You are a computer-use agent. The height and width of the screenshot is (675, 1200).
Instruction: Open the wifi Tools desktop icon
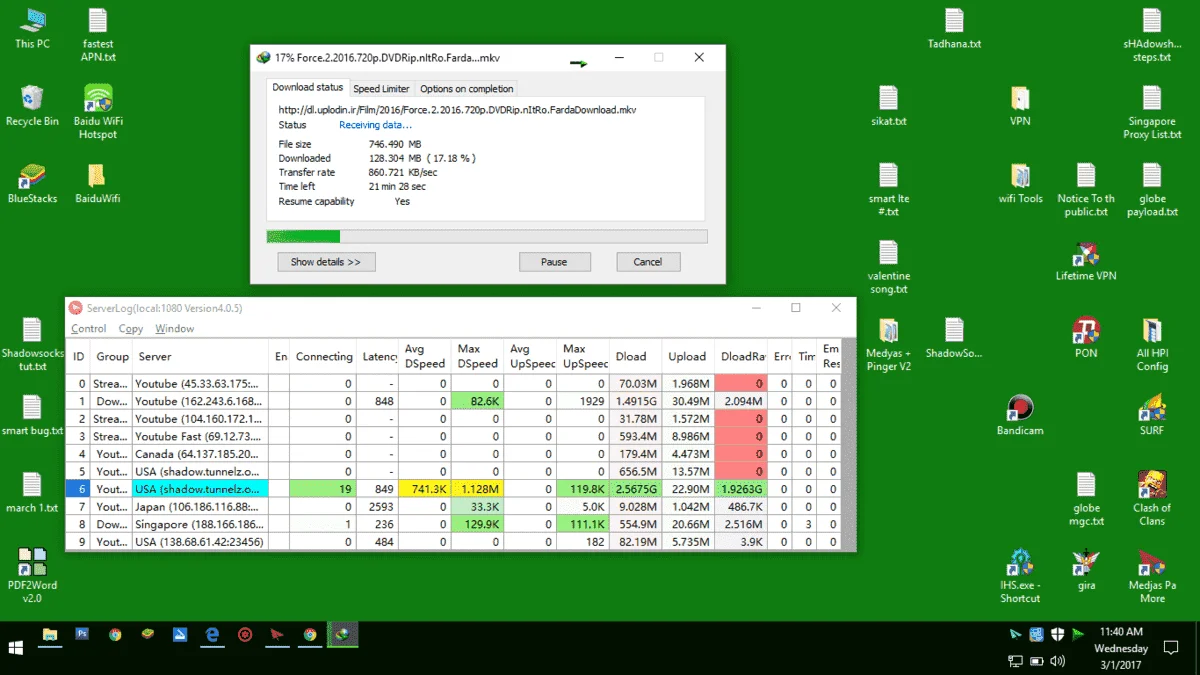(1020, 183)
